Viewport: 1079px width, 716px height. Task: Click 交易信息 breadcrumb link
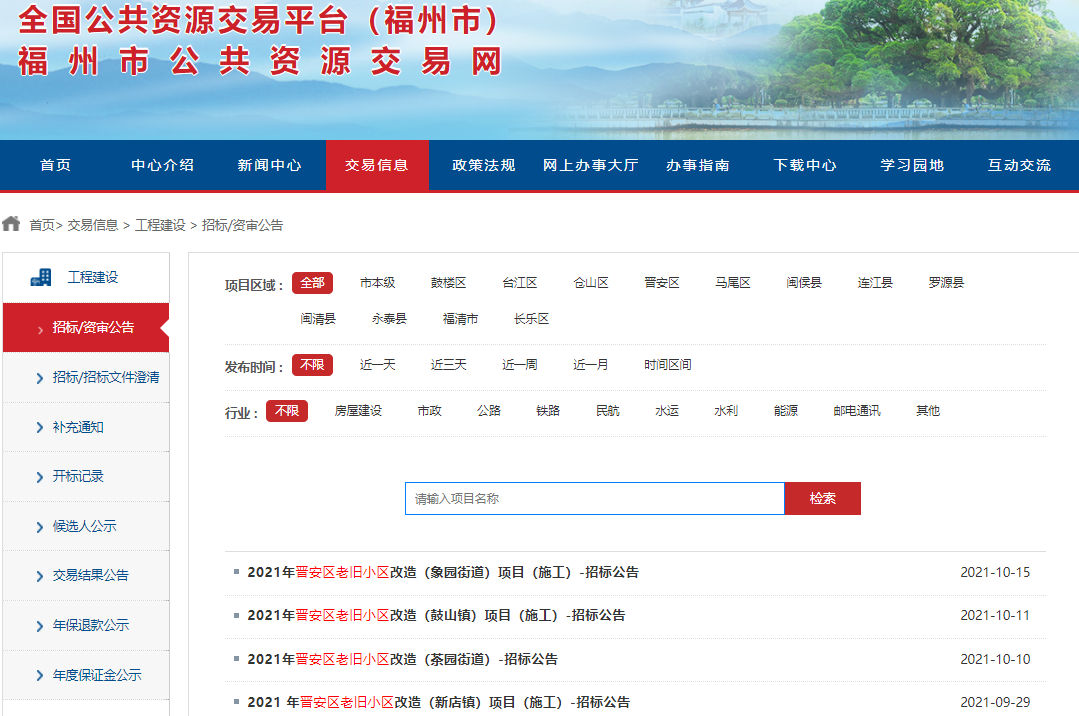click(93, 225)
